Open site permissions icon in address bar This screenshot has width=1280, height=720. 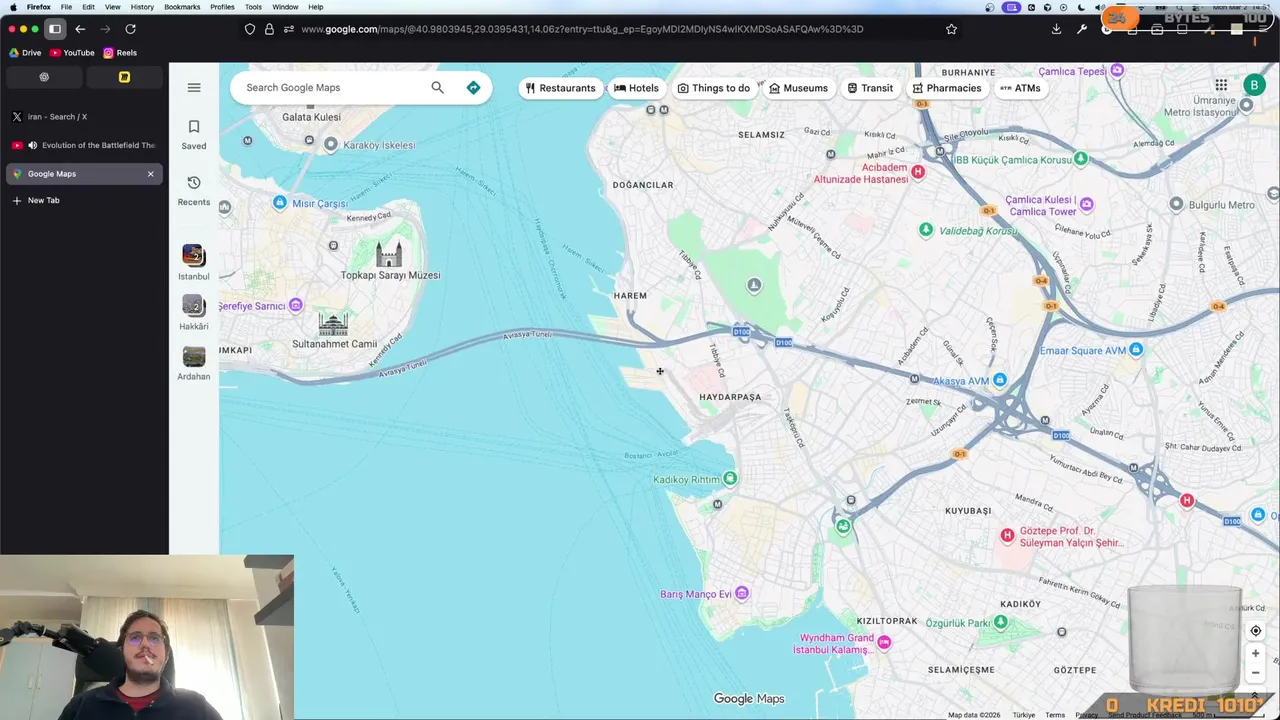(x=288, y=29)
